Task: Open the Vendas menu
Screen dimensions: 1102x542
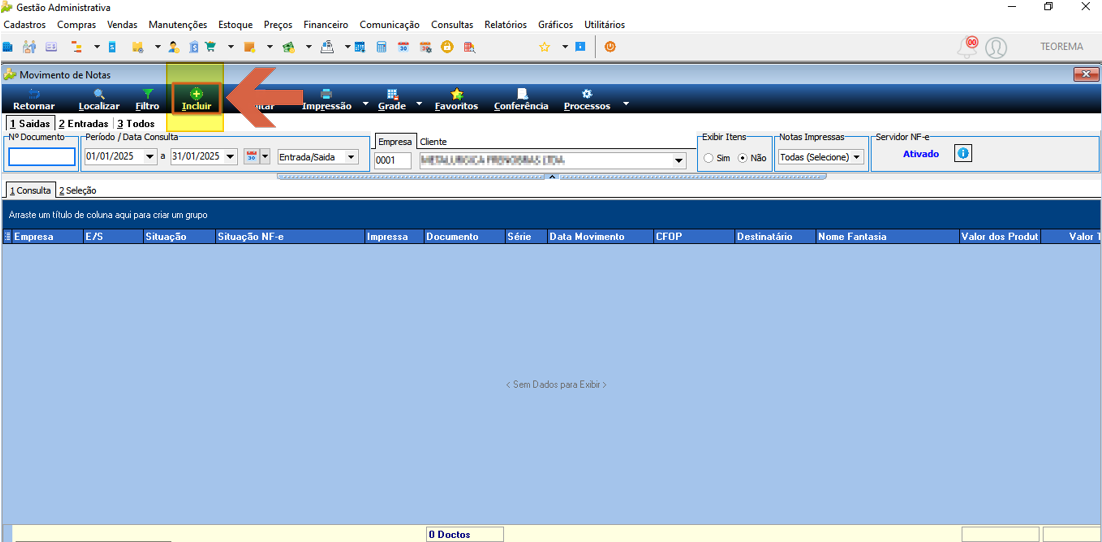Action: pos(122,24)
